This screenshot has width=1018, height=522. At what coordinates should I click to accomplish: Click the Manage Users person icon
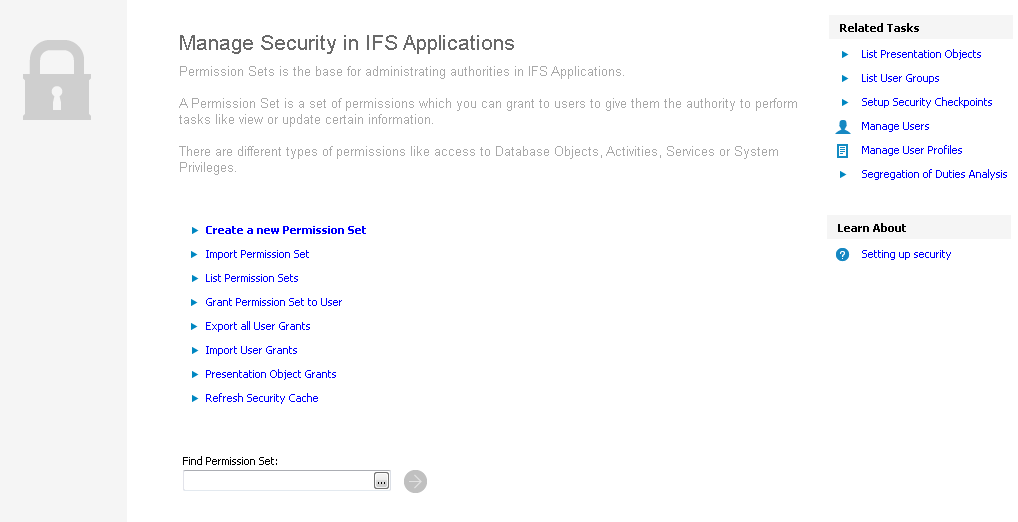point(842,127)
